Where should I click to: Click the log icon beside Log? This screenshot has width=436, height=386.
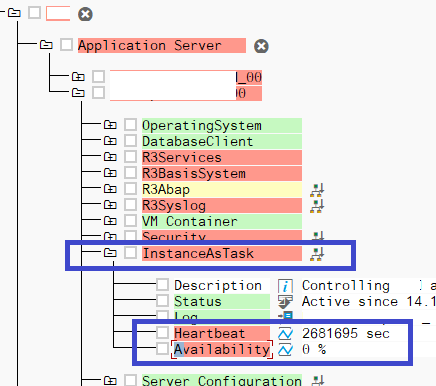coord(285,315)
